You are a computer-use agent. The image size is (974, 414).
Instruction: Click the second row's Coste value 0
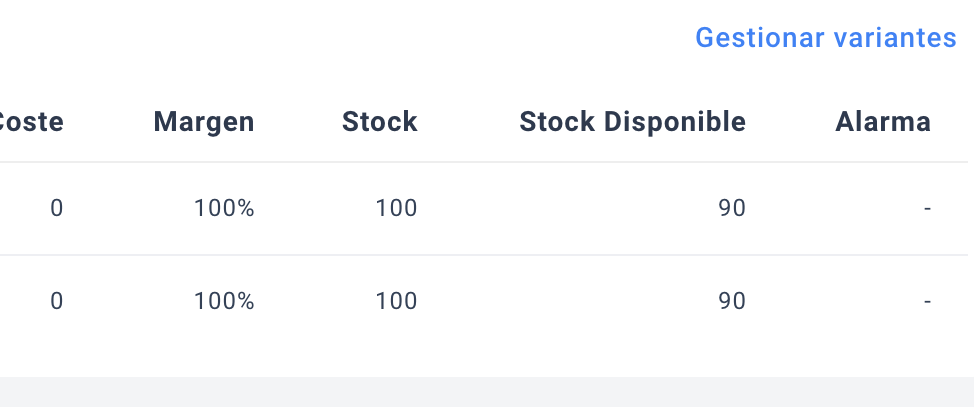point(56,300)
